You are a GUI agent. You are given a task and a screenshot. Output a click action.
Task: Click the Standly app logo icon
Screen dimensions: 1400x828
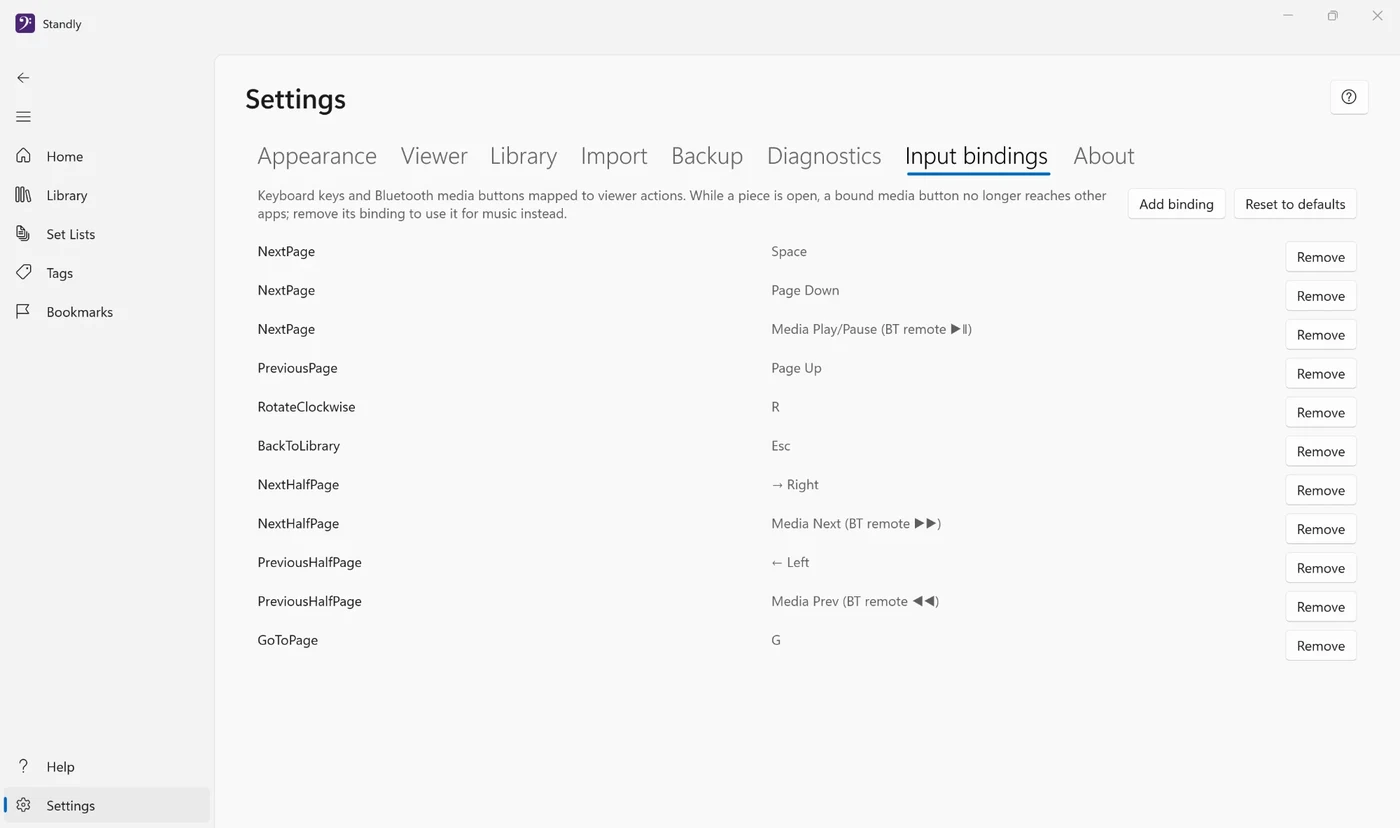click(25, 23)
